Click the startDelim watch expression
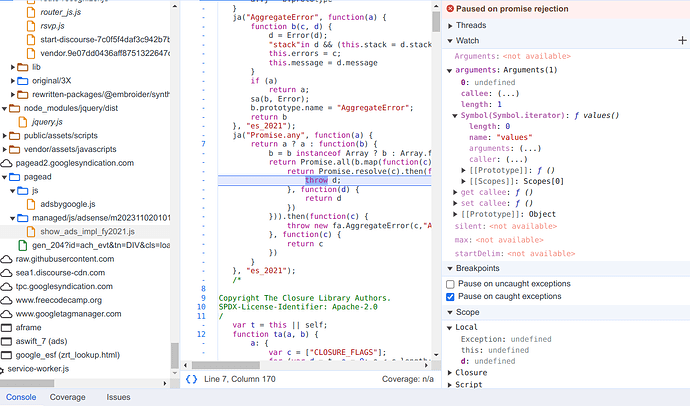This screenshot has width=690, height=406. pos(515,254)
